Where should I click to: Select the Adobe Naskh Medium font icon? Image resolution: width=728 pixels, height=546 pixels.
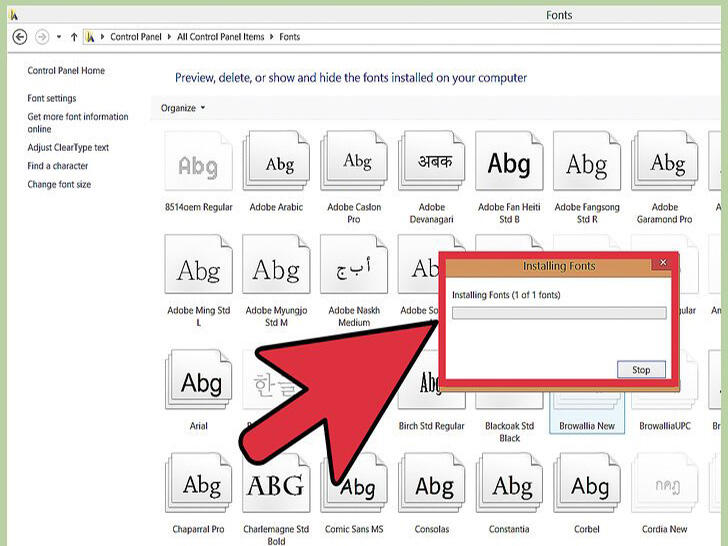pos(354,265)
